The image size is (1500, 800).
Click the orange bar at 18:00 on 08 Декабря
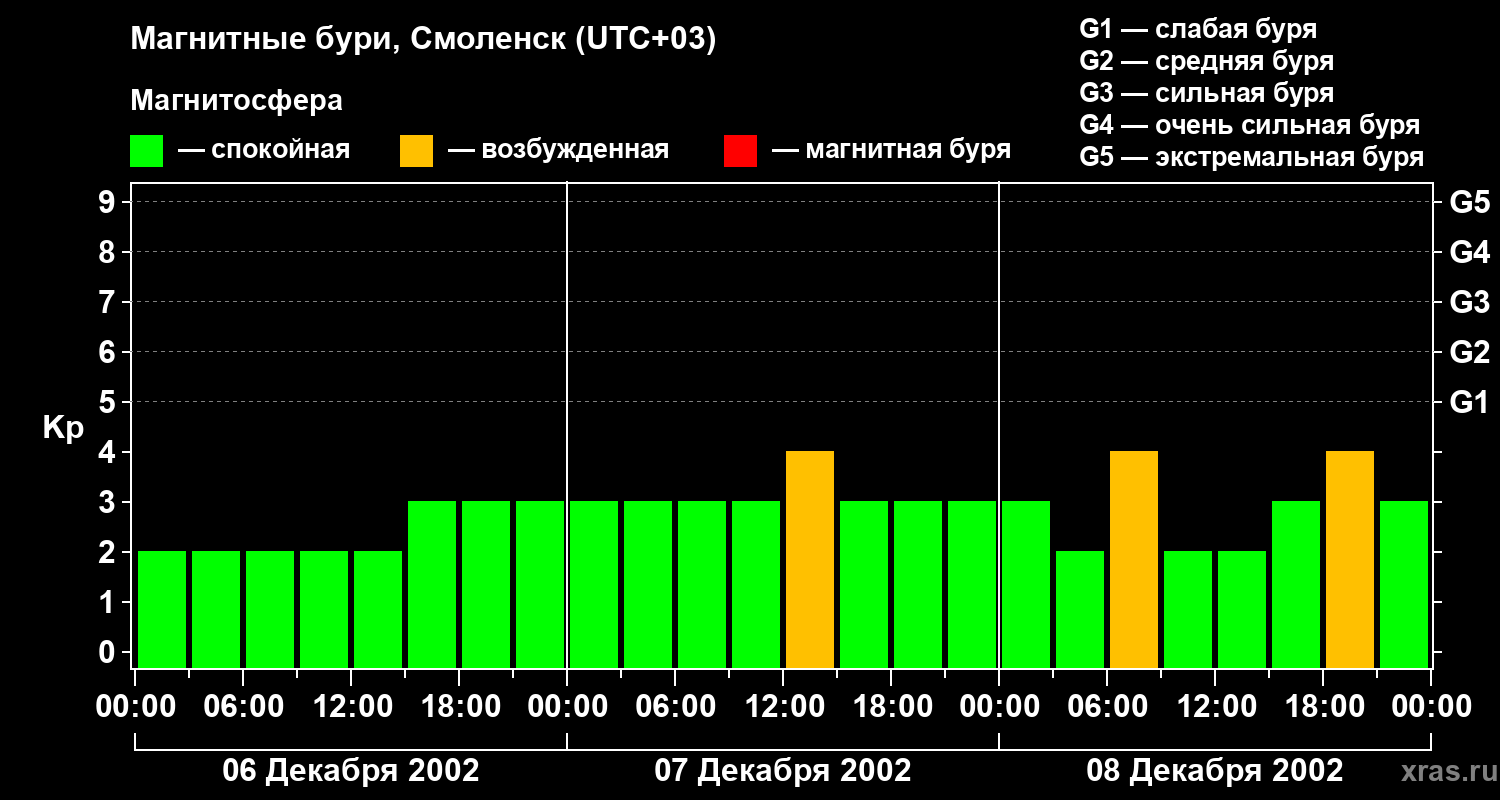coord(1350,560)
